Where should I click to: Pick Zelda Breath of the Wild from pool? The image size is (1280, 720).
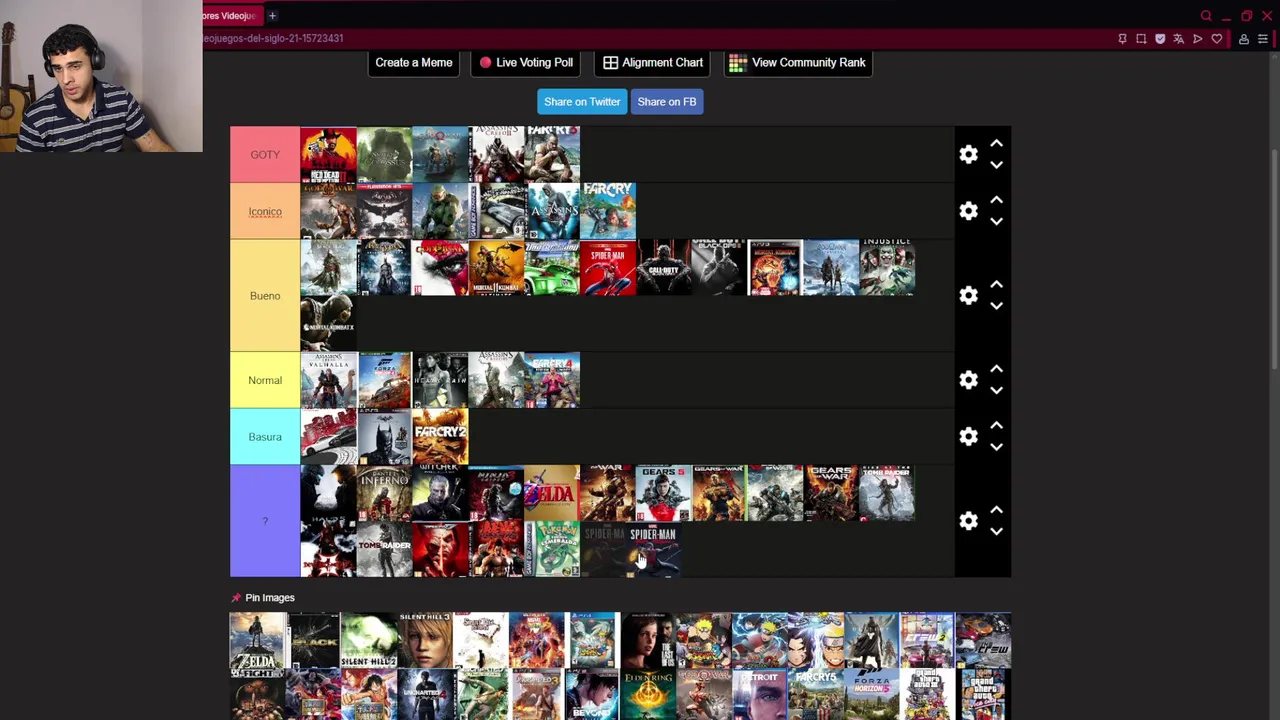pos(258,640)
